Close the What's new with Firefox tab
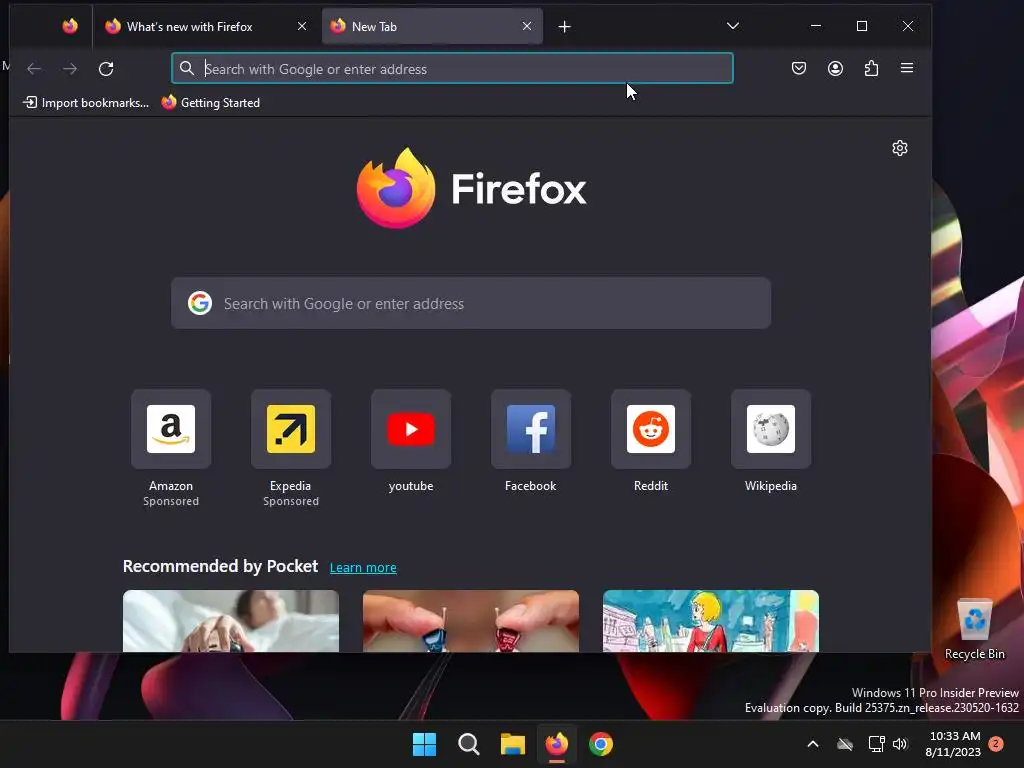This screenshot has width=1024, height=768. tap(302, 26)
